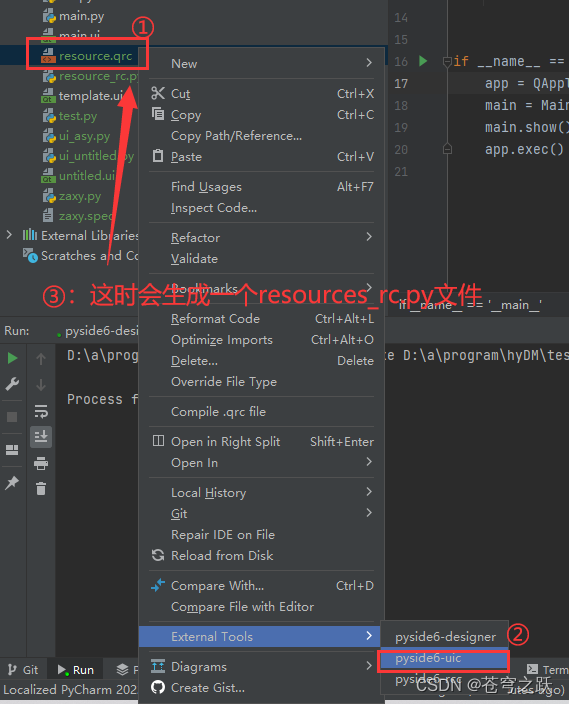Stop the process with the square icon
Viewport: 569px width, 704px height.
[x=12, y=417]
